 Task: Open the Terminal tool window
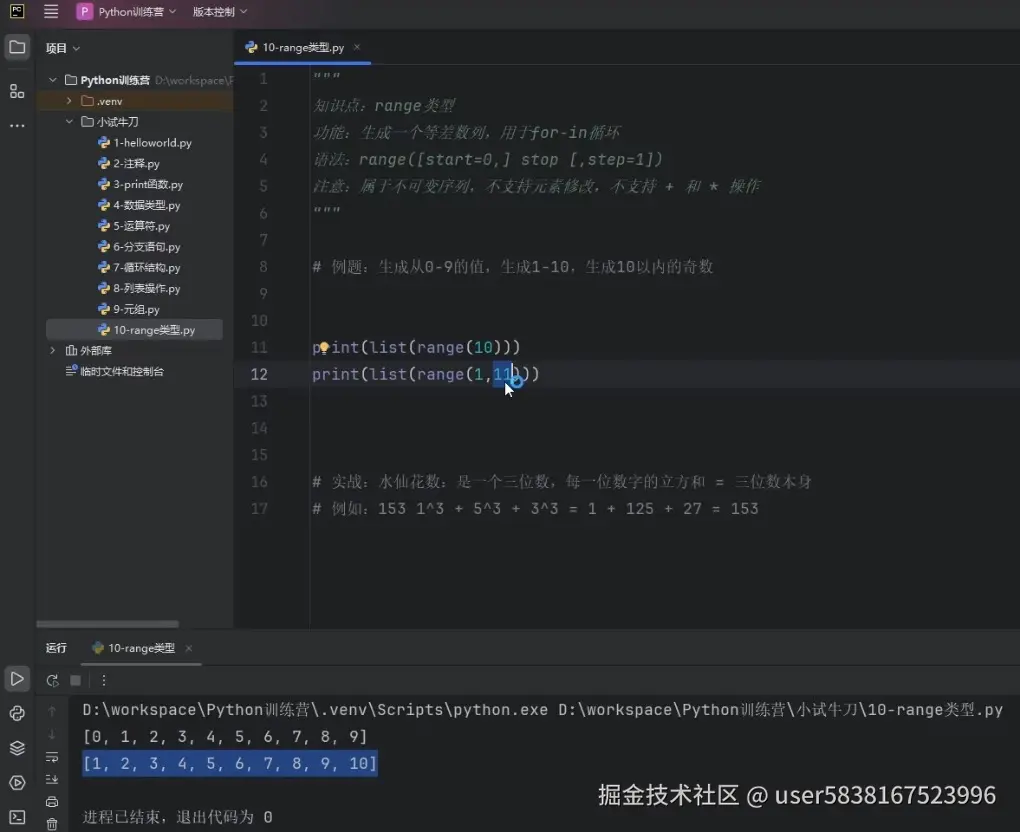coord(17,817)
